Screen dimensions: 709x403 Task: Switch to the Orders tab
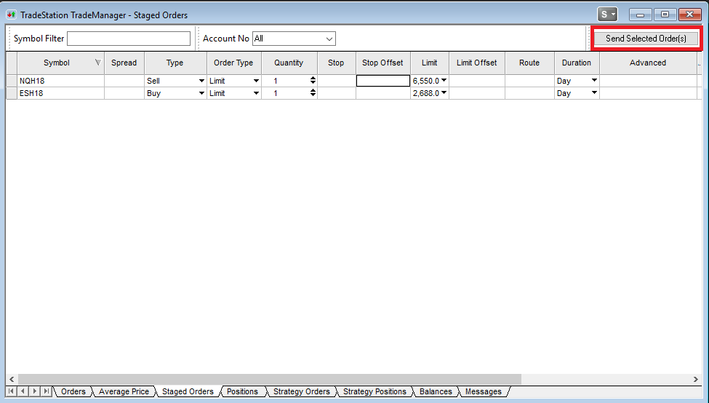coord(73,392)
